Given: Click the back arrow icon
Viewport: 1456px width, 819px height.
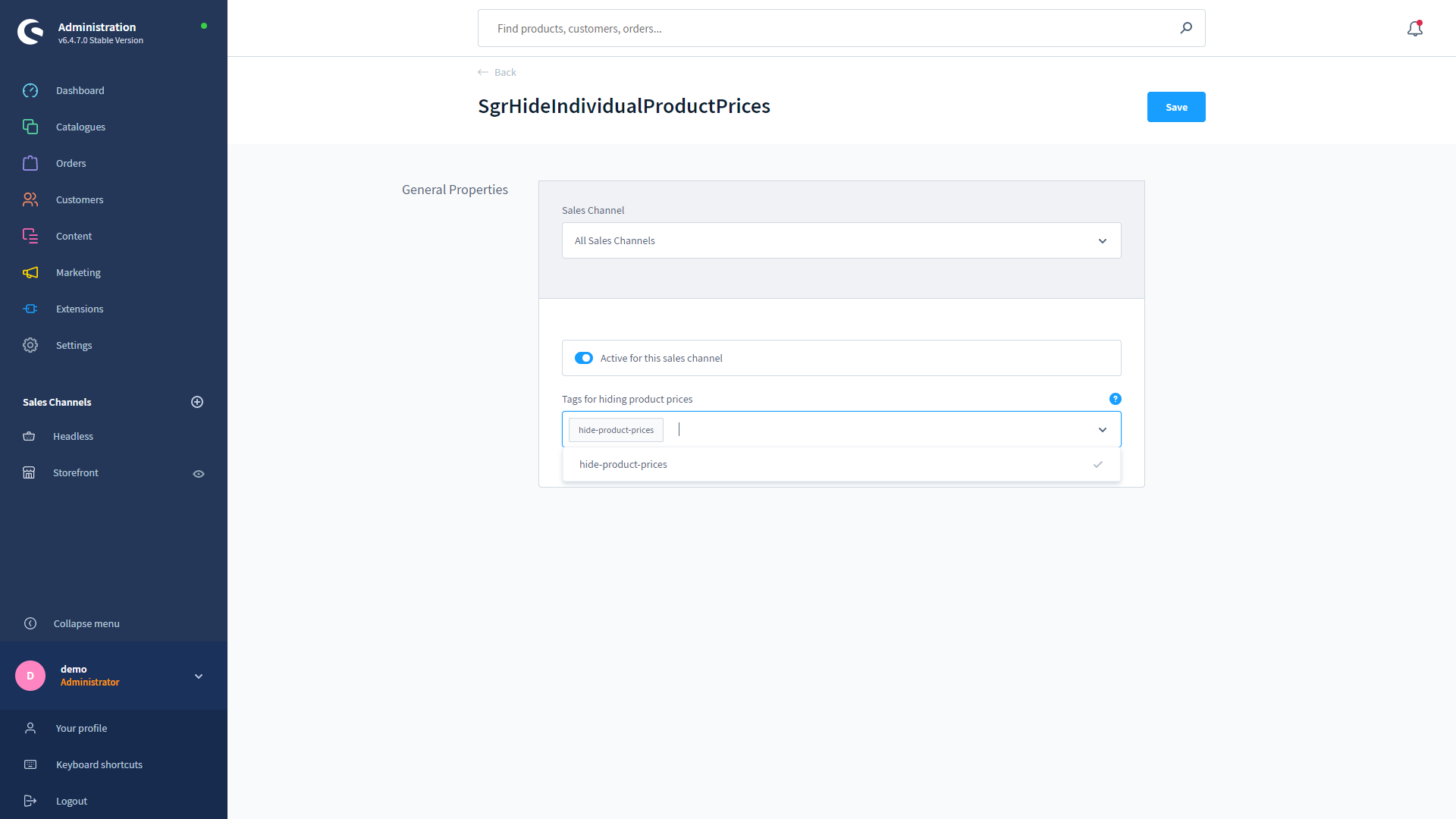Looking at the screenshot, I should (483, 72).
